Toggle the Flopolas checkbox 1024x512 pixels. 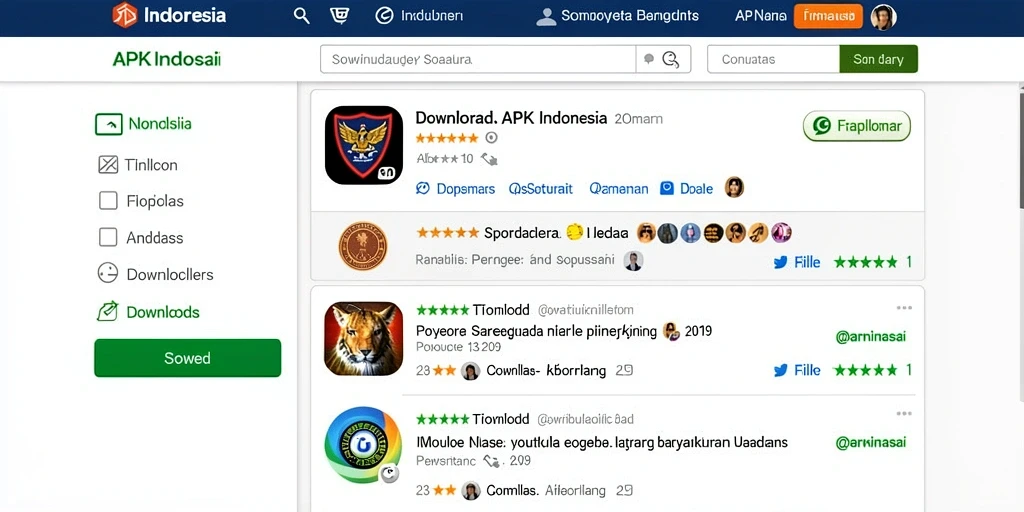pos(108,200)
